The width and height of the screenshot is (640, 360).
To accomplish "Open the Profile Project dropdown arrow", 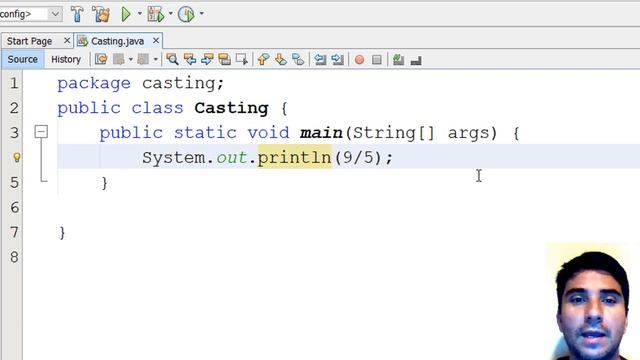I will click(201, 14).
